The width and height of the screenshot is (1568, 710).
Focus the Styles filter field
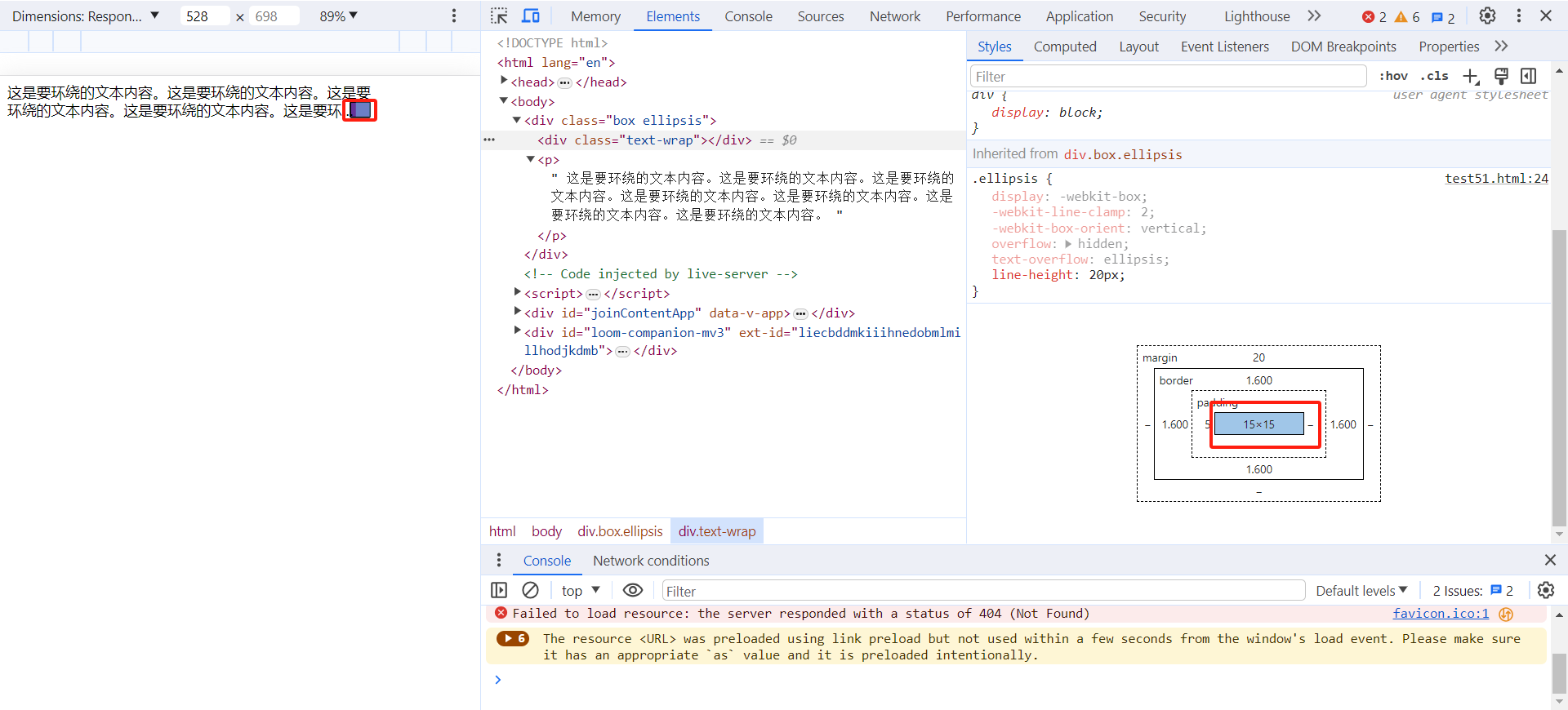pyautogui.click(x=1168, y=76)
